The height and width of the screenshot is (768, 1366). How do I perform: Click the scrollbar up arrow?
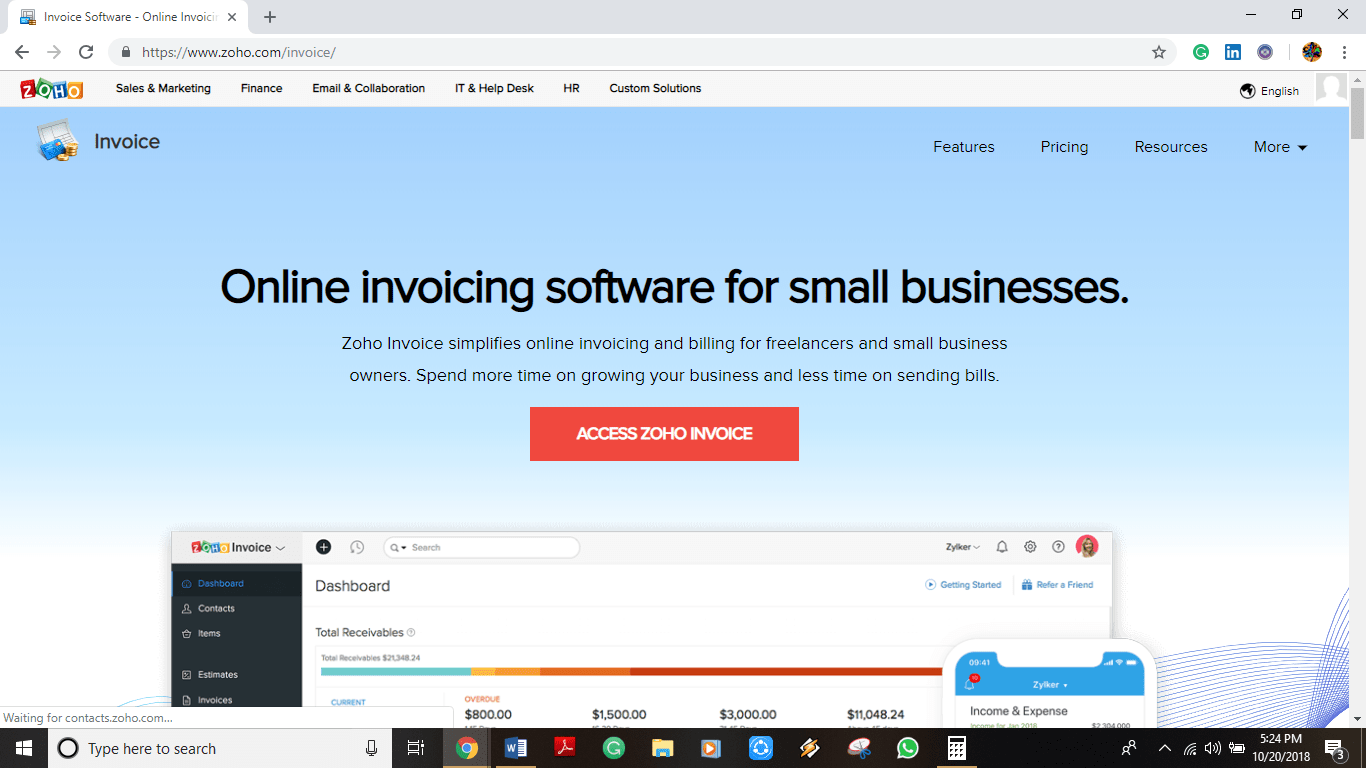(1357, 79)
